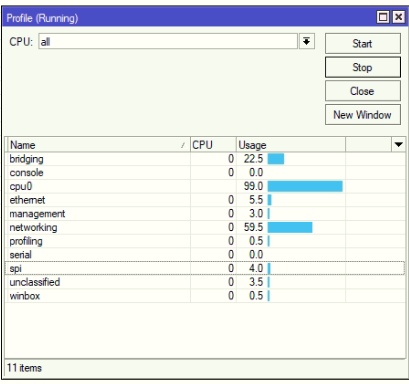
Task: Select the console row
Action: click(x=205, y=173)
